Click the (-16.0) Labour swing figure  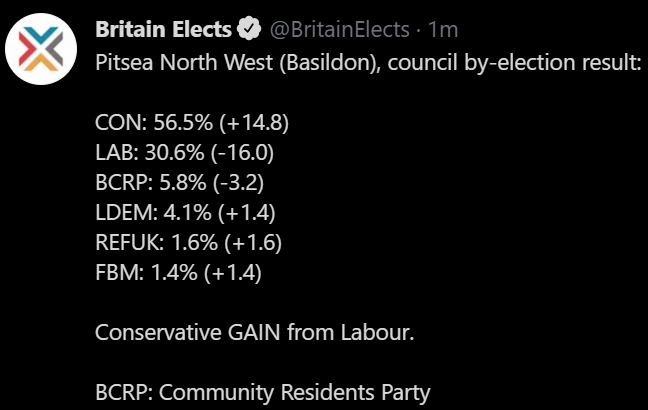tap(240, 153)
